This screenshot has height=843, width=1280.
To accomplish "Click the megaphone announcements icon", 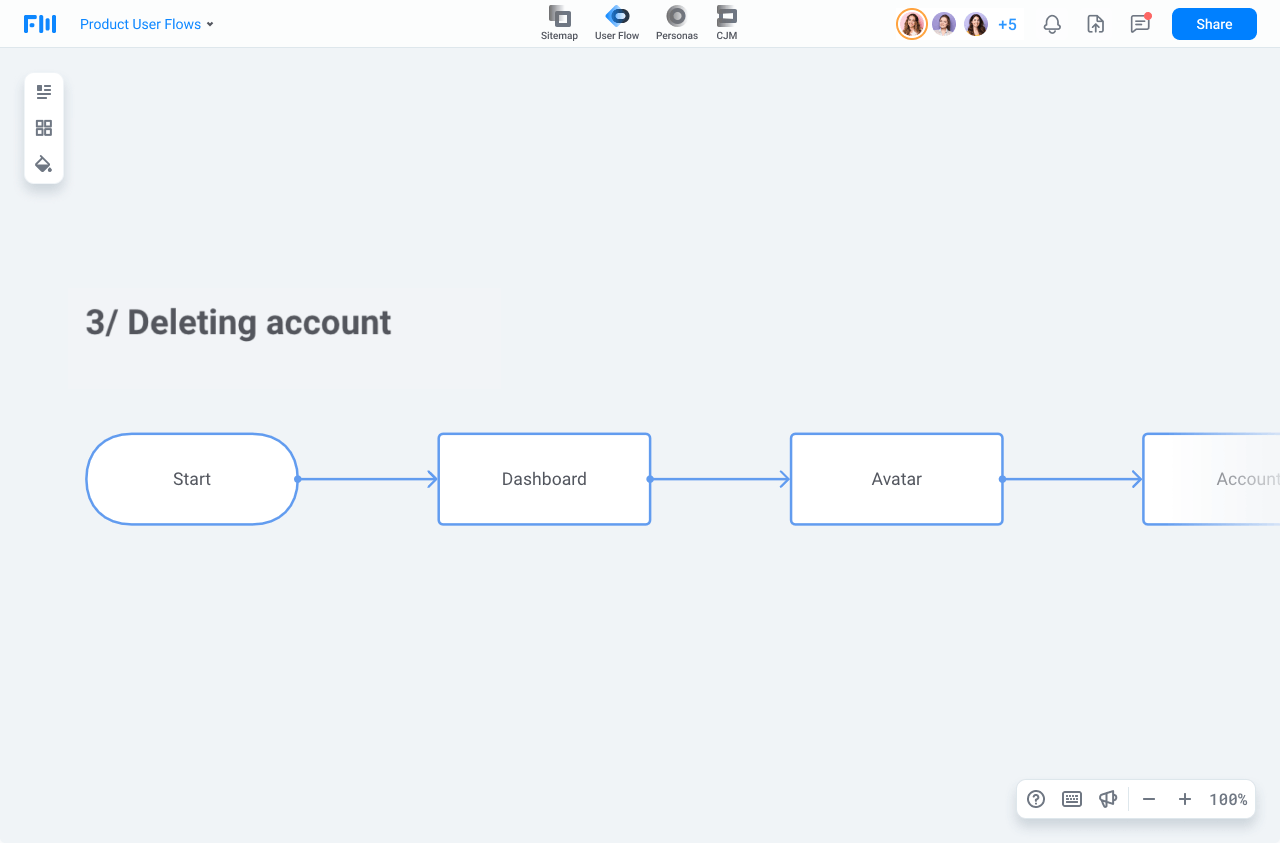I will coord(1108,799).
